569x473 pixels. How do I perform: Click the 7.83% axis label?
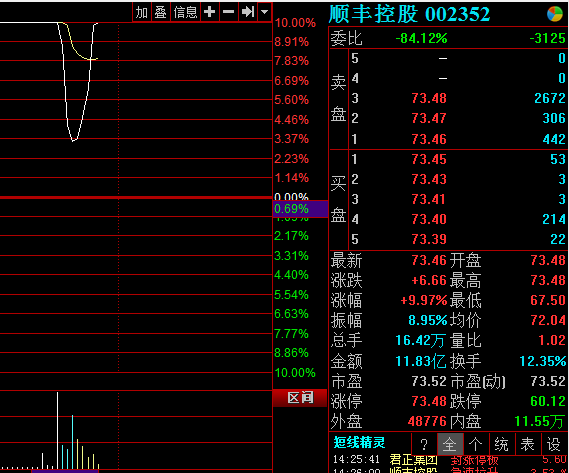[x=291, y=61]
